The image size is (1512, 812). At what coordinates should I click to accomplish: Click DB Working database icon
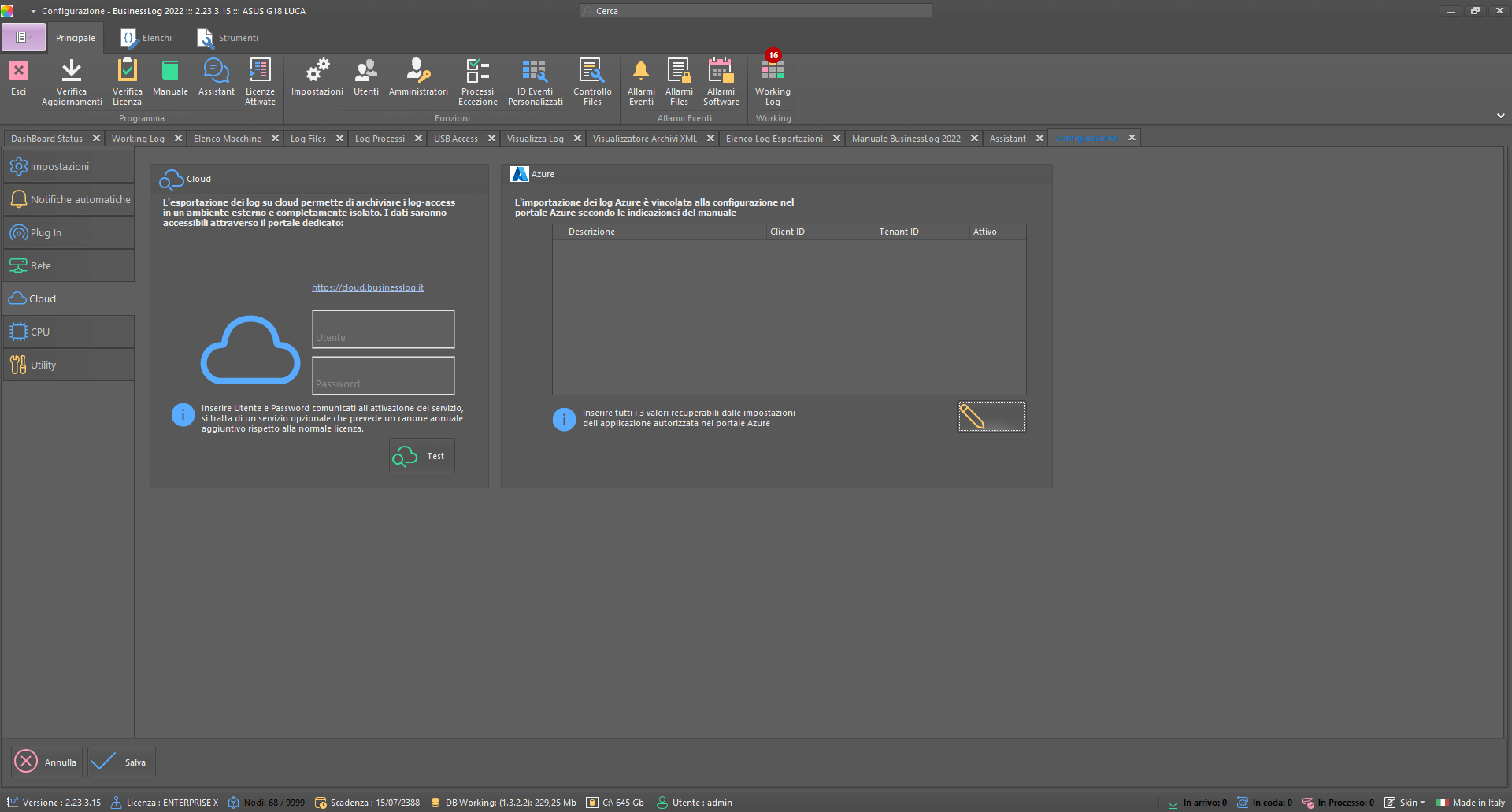(x=435, y=803)
